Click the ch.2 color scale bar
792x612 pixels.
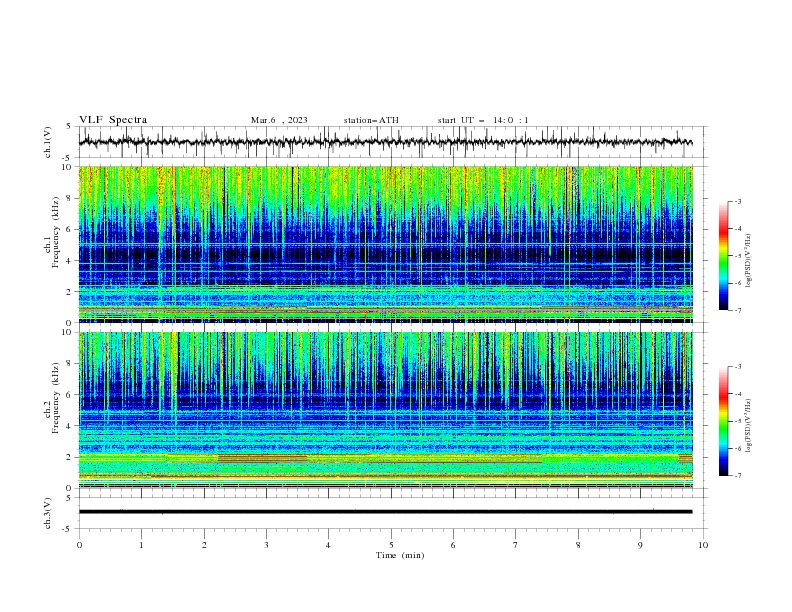tap(723, 421)
